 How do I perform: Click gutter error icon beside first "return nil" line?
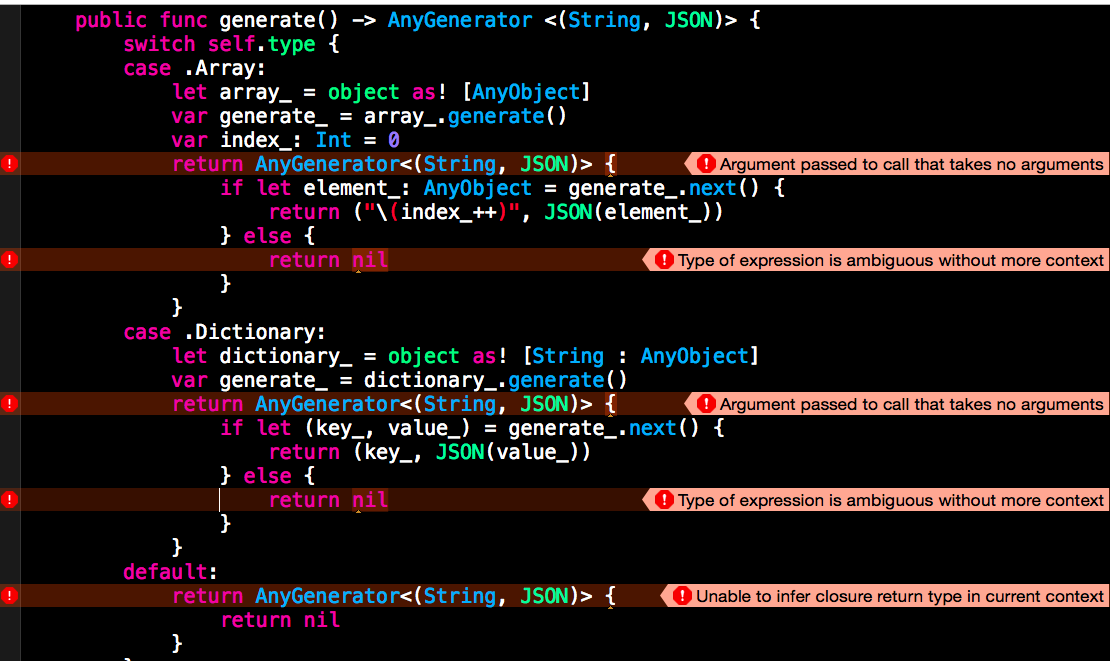pos(10,260)
